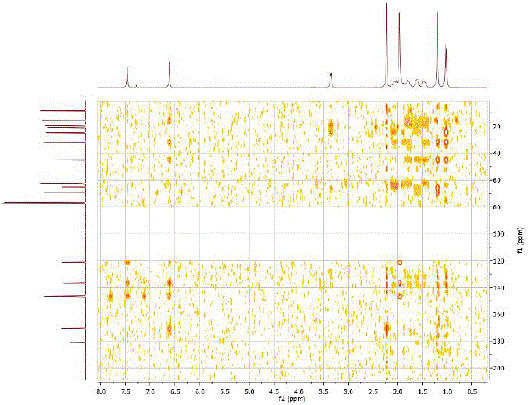Click the tallest peak in the top proton spectrum
The height and width of the screenshot is (405, 530).
pyautogui.click(x=387, y=44)
